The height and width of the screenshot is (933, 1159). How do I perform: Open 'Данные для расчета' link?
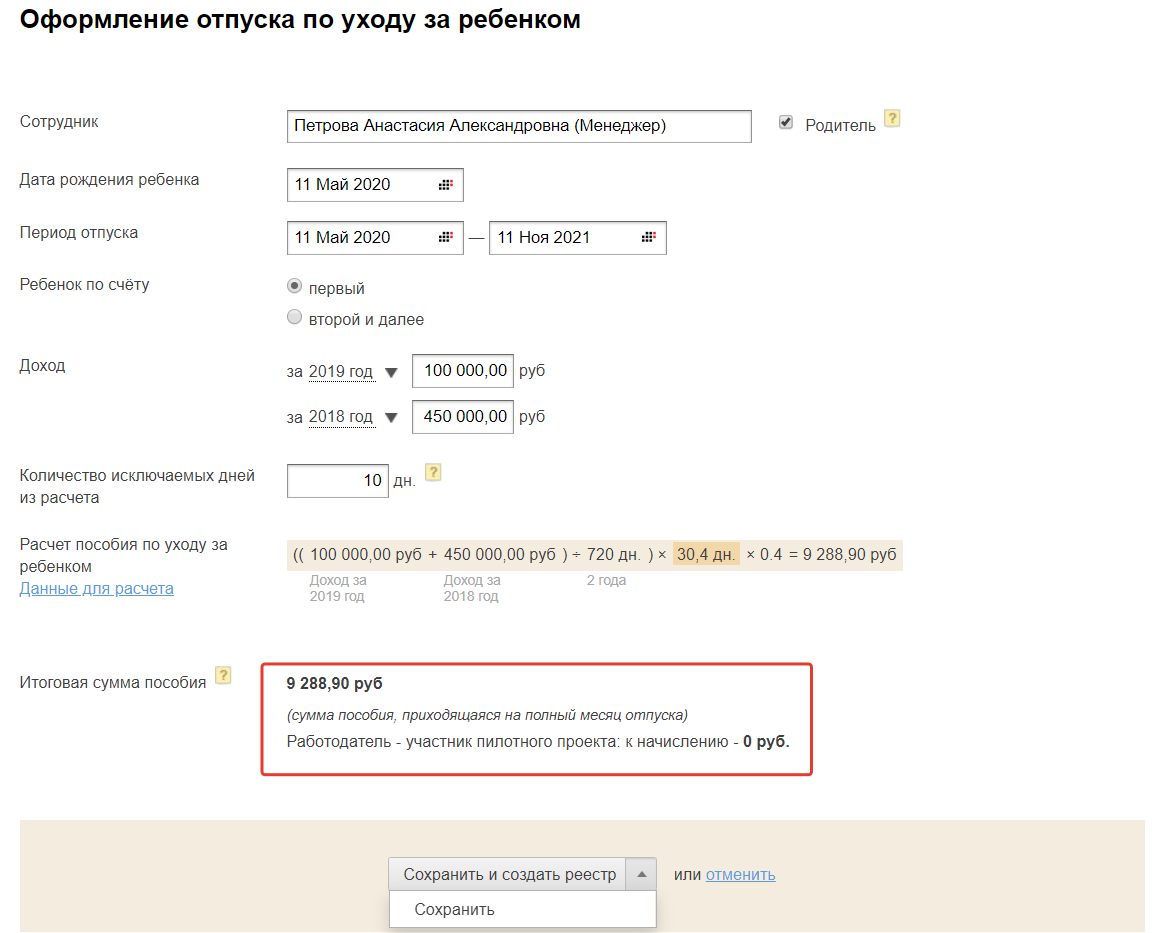tap(96, 589)
